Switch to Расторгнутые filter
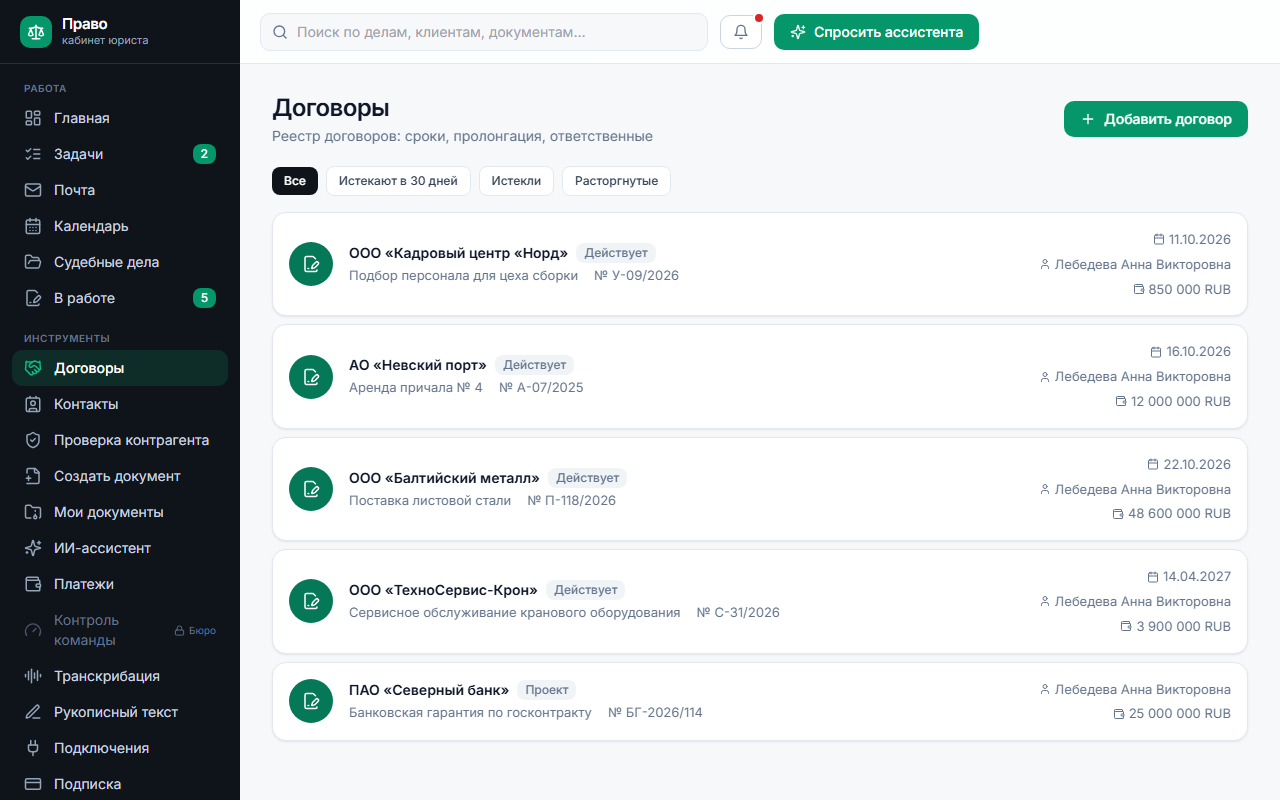Viewport: 1280px width, 800px height. click(x=616, y=181)
